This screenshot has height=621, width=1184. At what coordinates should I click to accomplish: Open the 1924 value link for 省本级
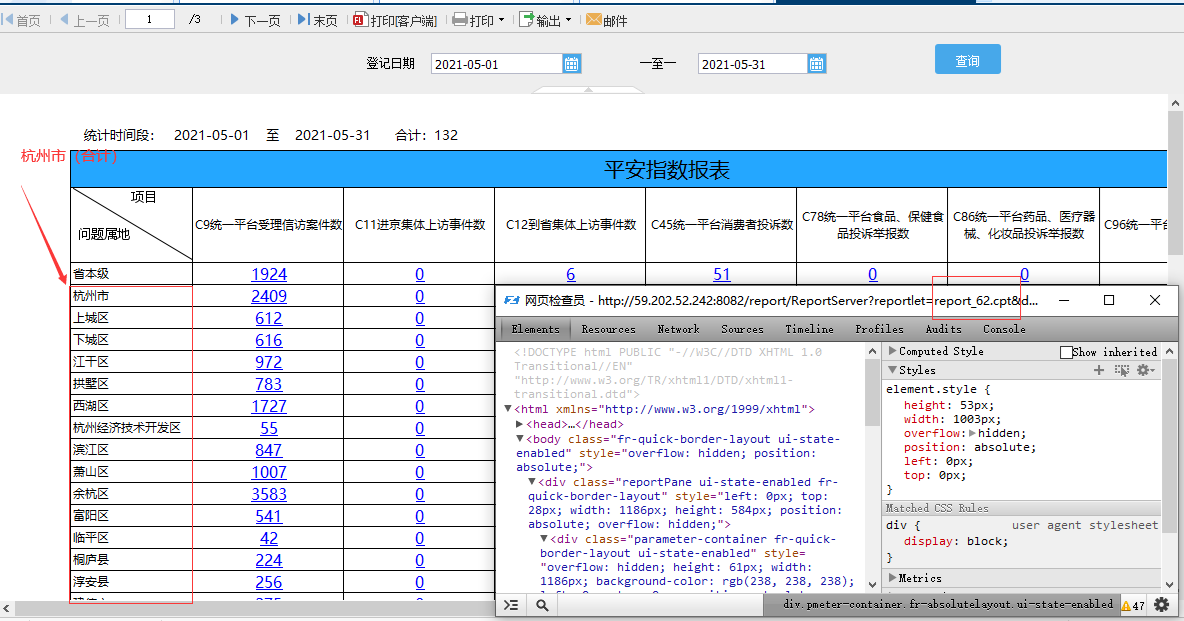click(x=269, y=274)
